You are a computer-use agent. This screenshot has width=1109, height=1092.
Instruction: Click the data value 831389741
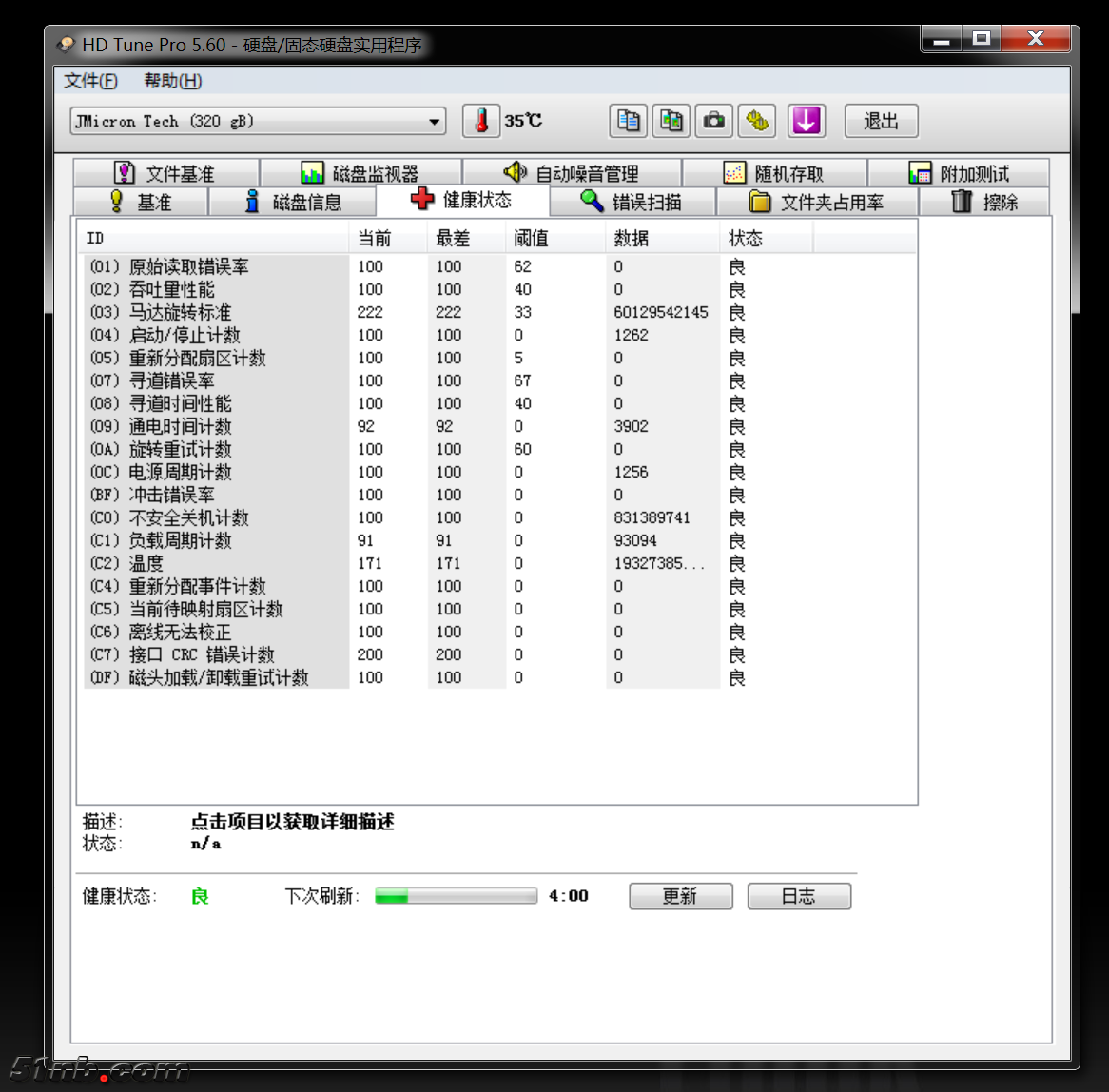pos(652,517)
